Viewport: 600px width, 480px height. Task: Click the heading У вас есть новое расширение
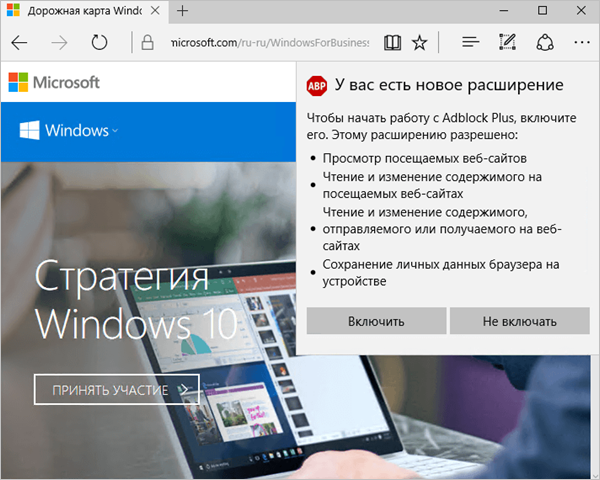click(449, 85)
